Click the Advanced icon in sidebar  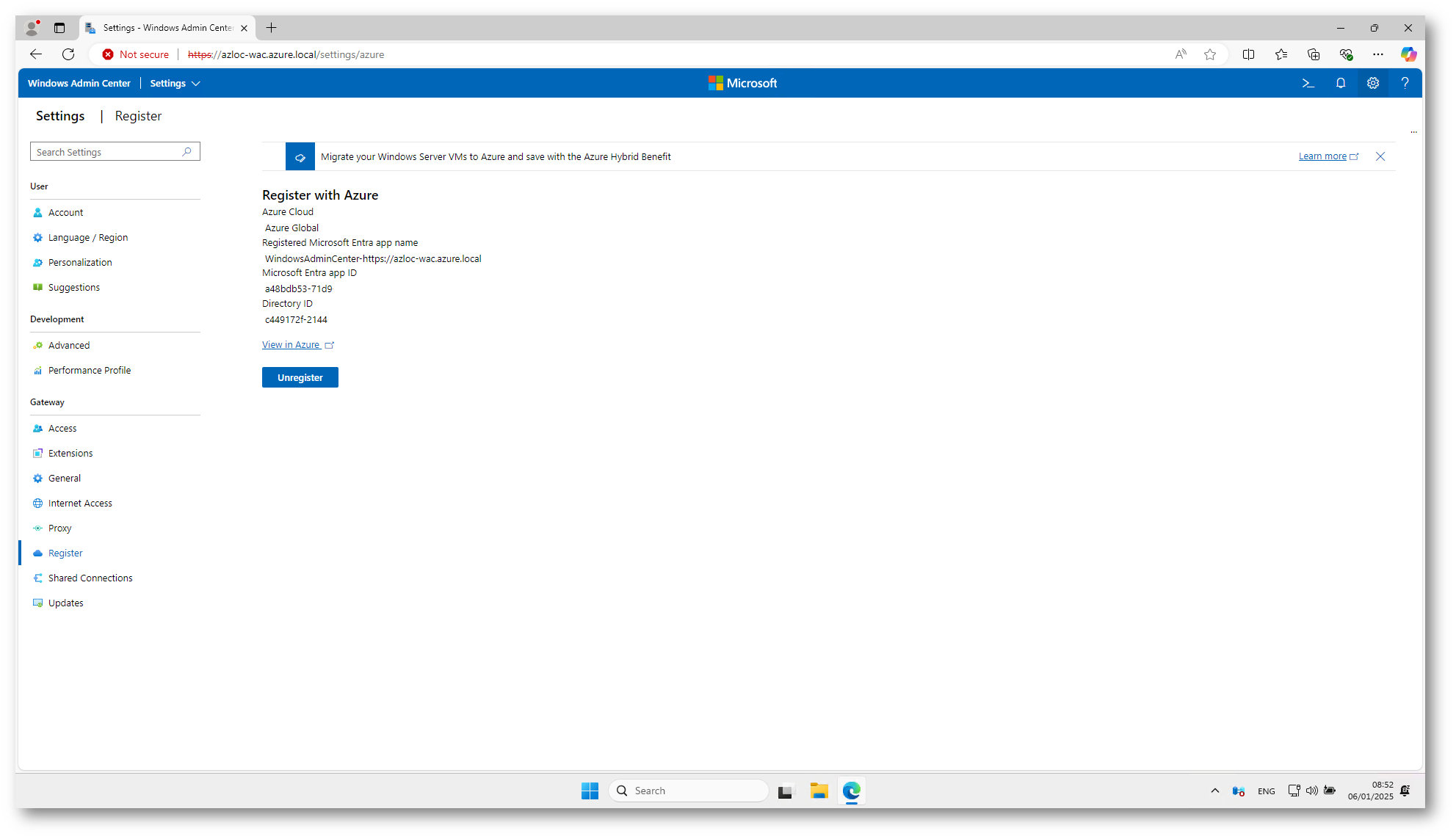(x=37, y=346)
